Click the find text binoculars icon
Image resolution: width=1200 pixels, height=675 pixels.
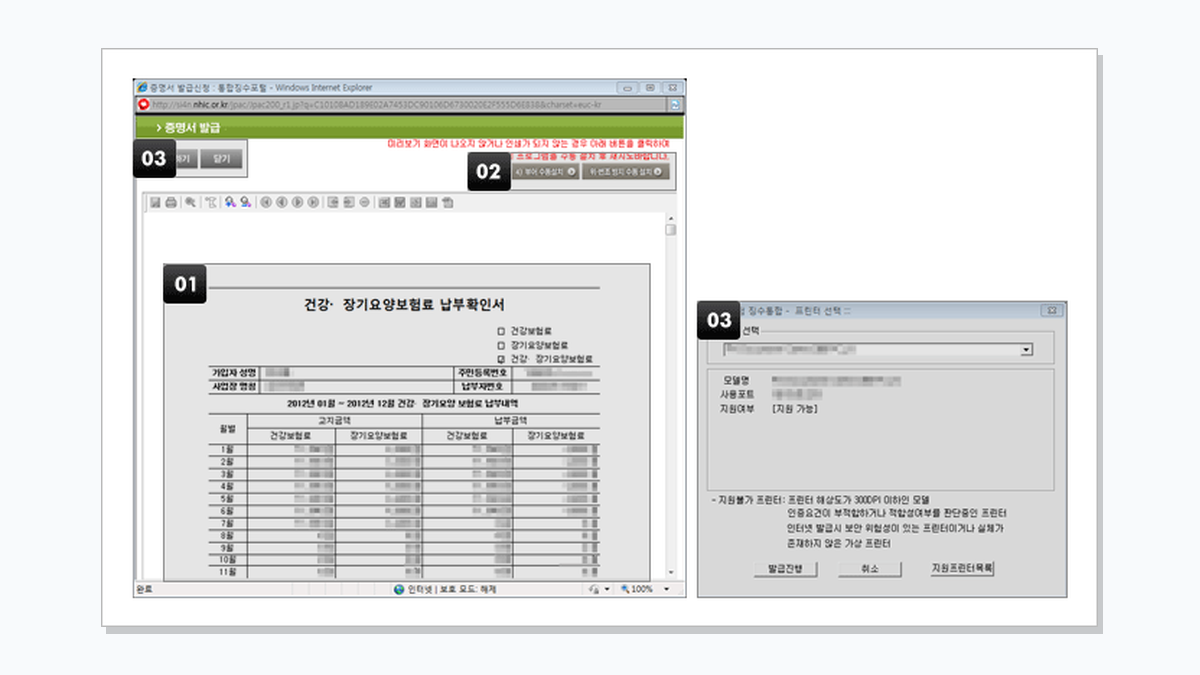pyautogui.click(x=230, y=202)
